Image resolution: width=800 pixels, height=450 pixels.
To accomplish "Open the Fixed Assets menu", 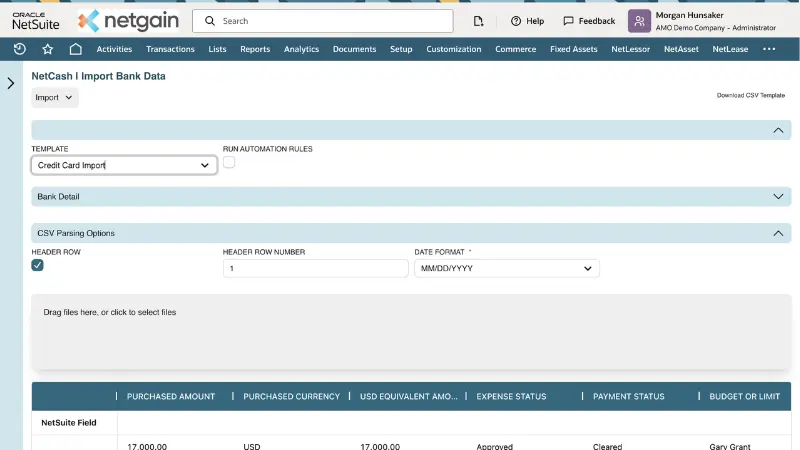I will pyautogui.click(x=573, y=49).
